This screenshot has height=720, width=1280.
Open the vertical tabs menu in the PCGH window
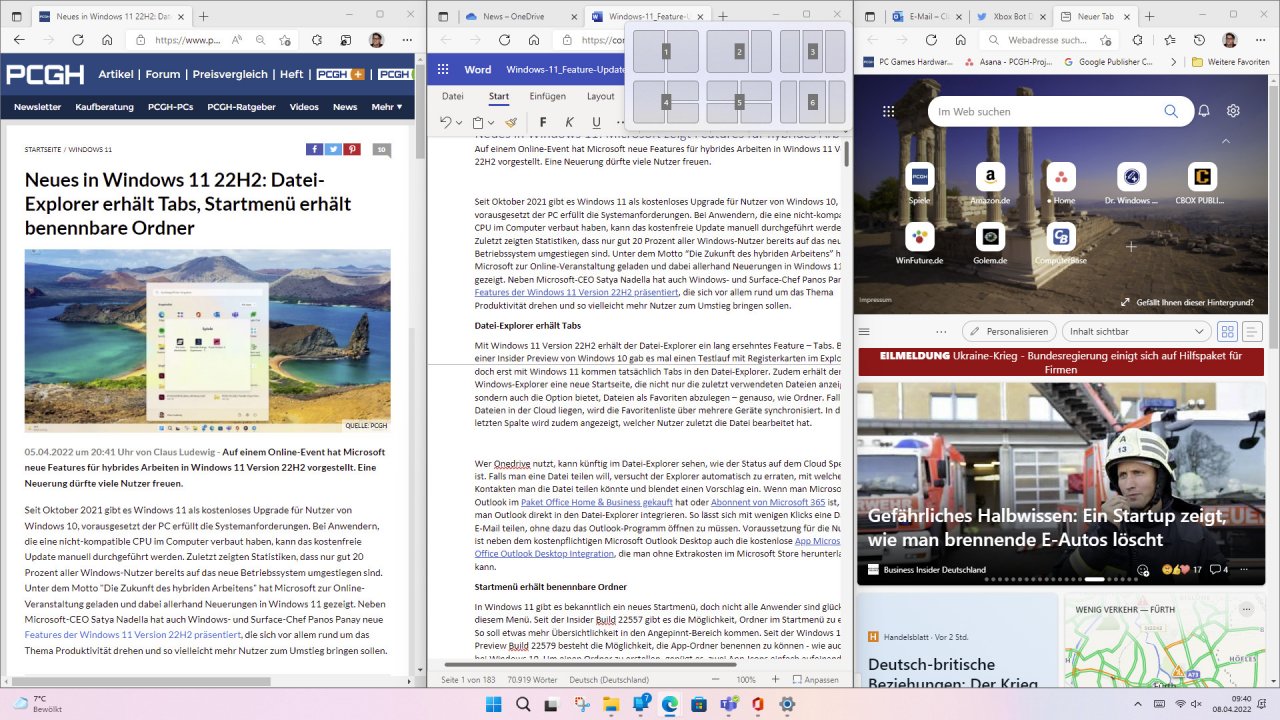[x=17, y=16]
